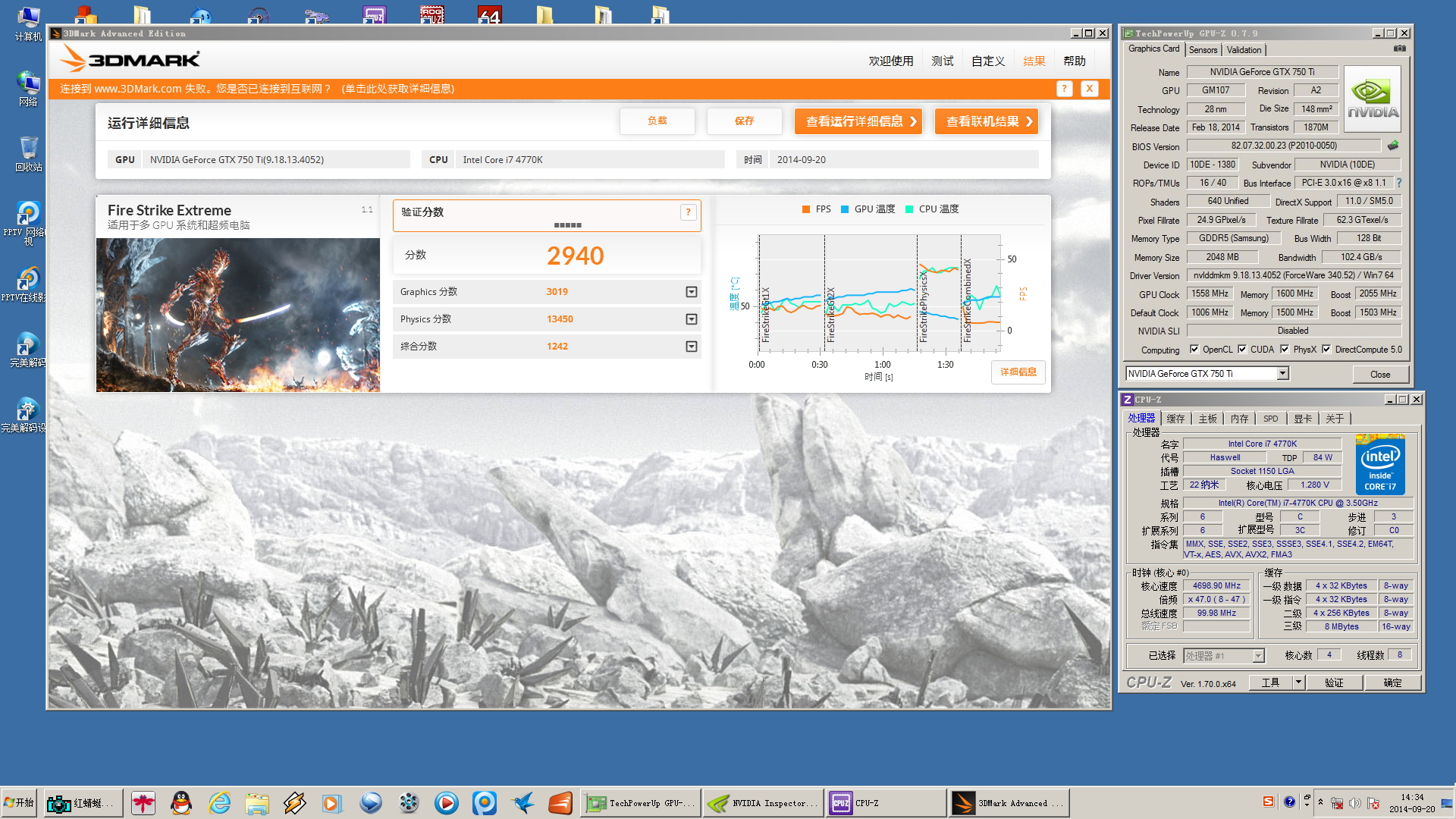Open the 测试 menu in 3DMark
Viewport: 1456px width, 819px height.
942,61
